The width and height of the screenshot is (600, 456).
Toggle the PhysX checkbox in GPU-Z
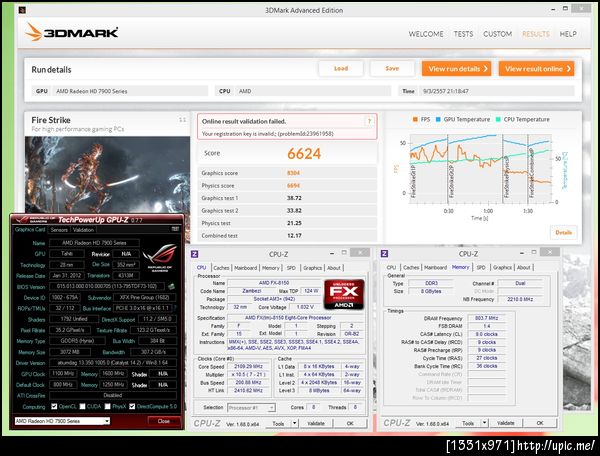pos(108,406)
